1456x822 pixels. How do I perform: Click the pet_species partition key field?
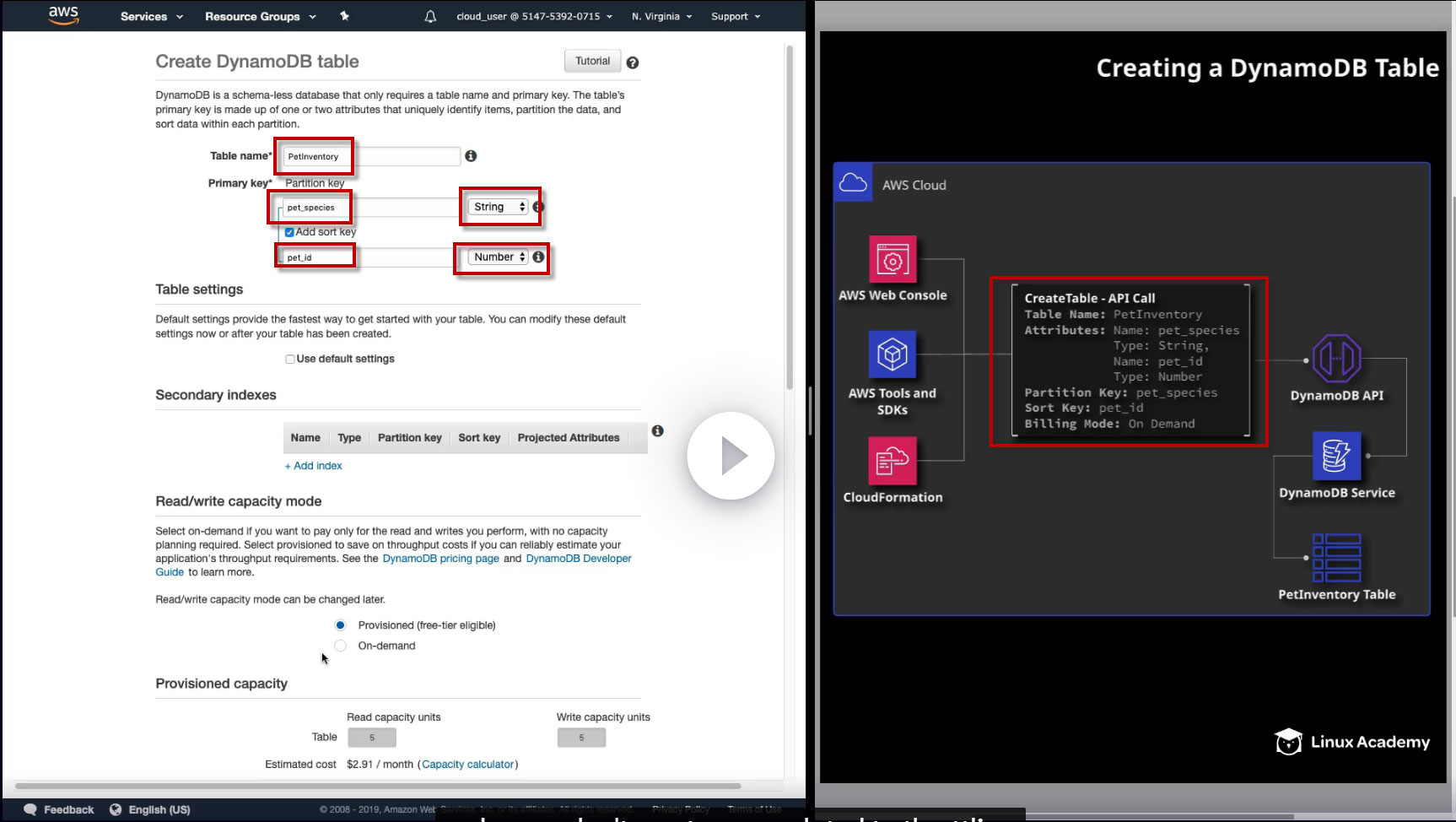pyautogui.click(x=371, y=207)
